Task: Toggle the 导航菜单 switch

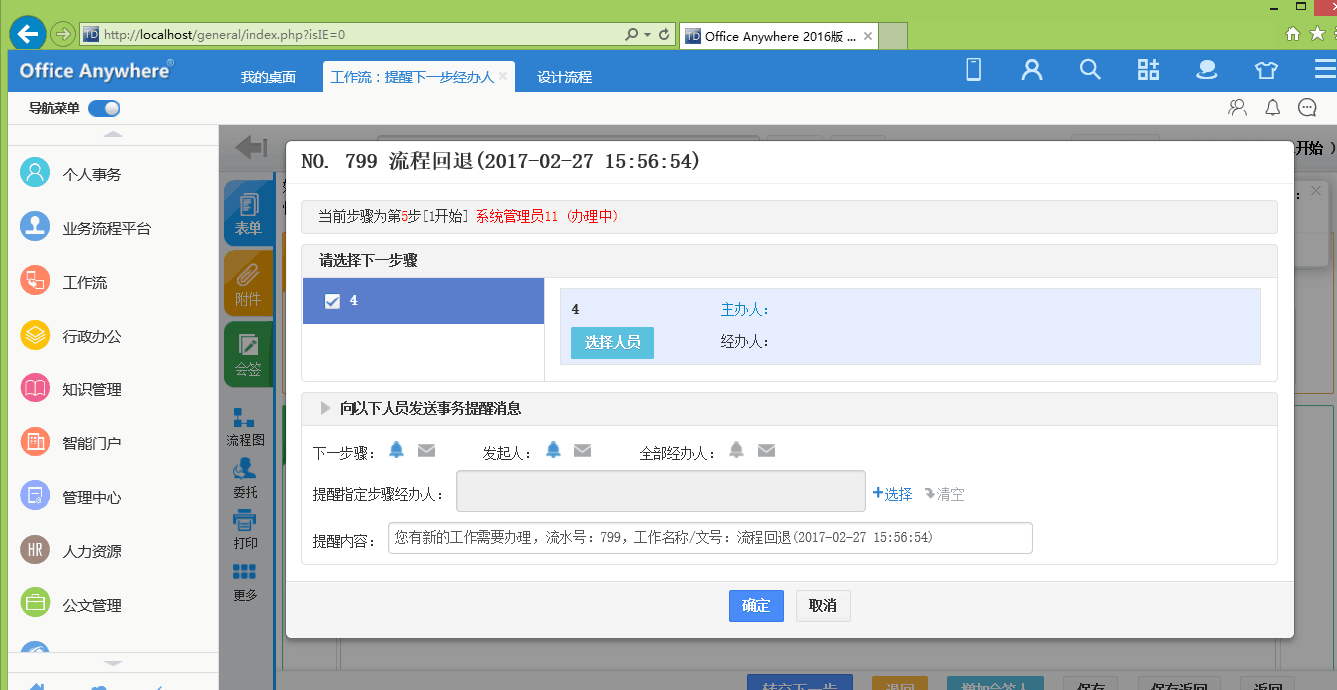Action: (x=104, y=108)
